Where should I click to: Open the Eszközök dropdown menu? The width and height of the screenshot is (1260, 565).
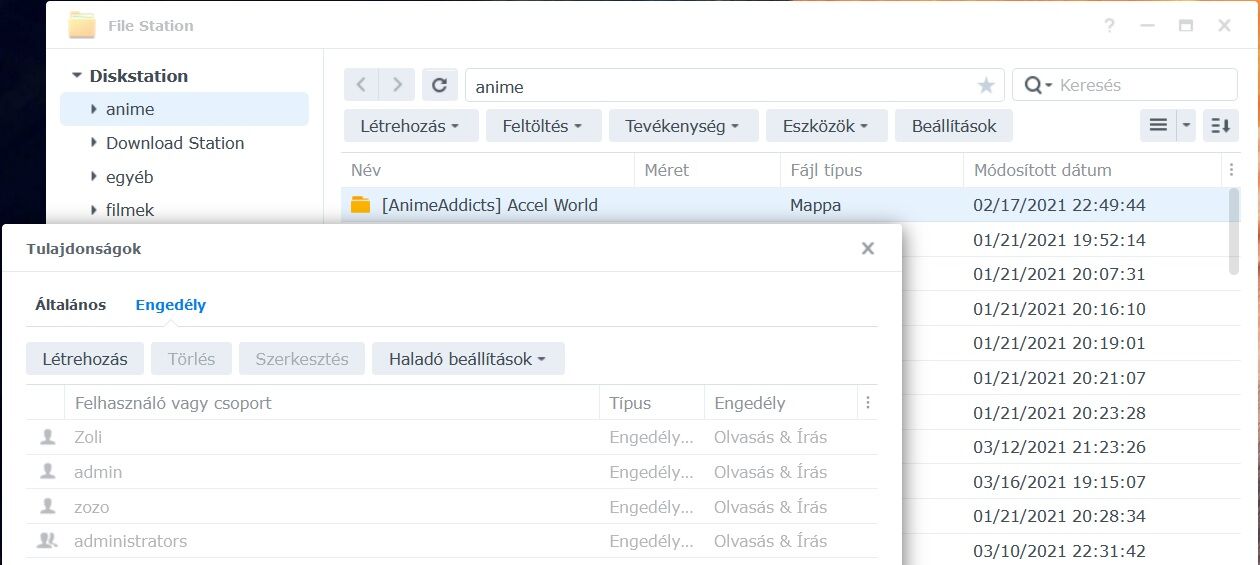[826, 126]
